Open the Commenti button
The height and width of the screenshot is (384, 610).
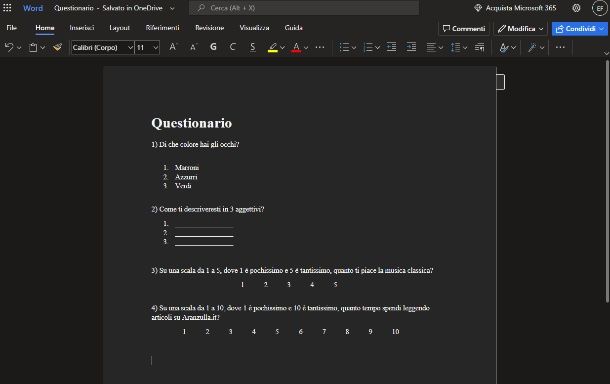[464, 28]
